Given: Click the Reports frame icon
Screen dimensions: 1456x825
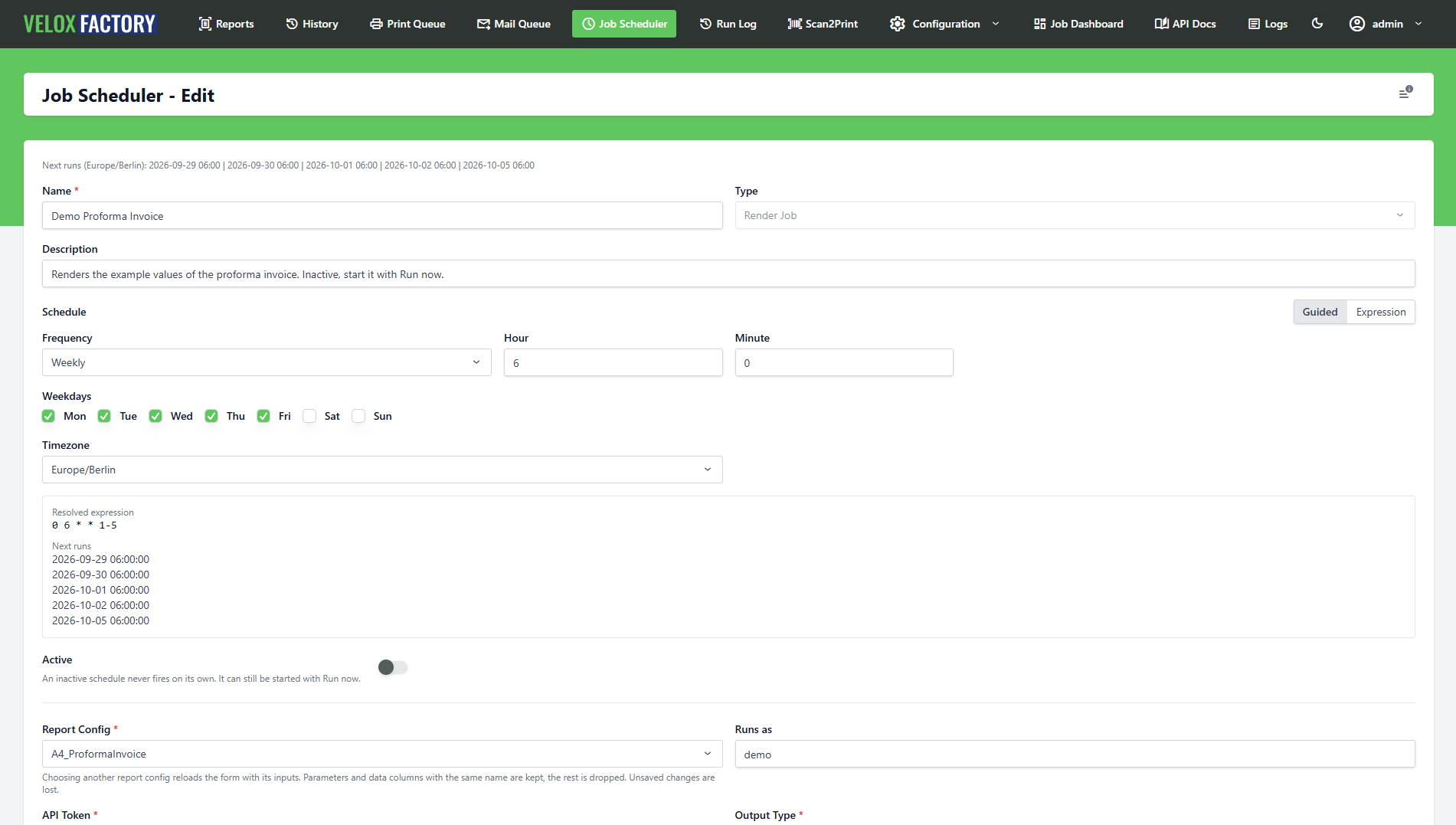Looking at the screenshot, I should tap(205, 24).
